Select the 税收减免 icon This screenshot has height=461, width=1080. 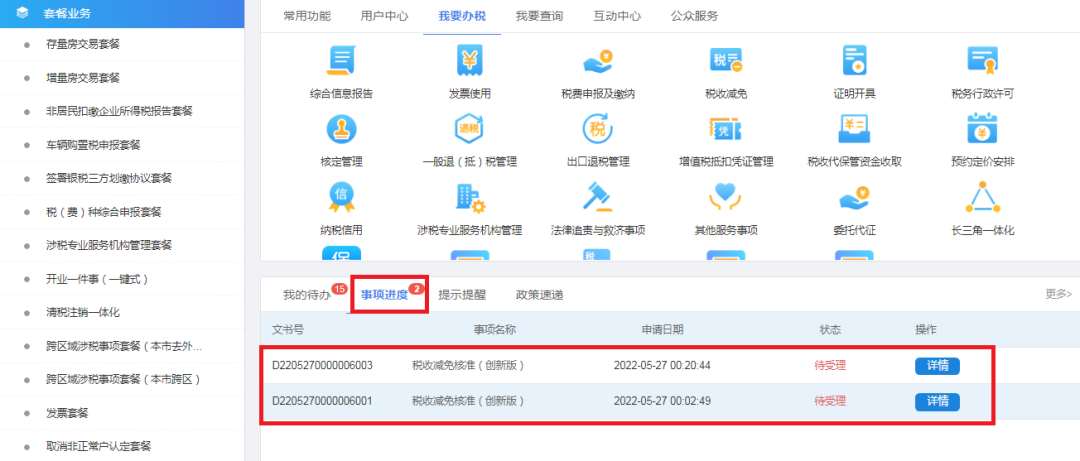(x=725, y=62)
